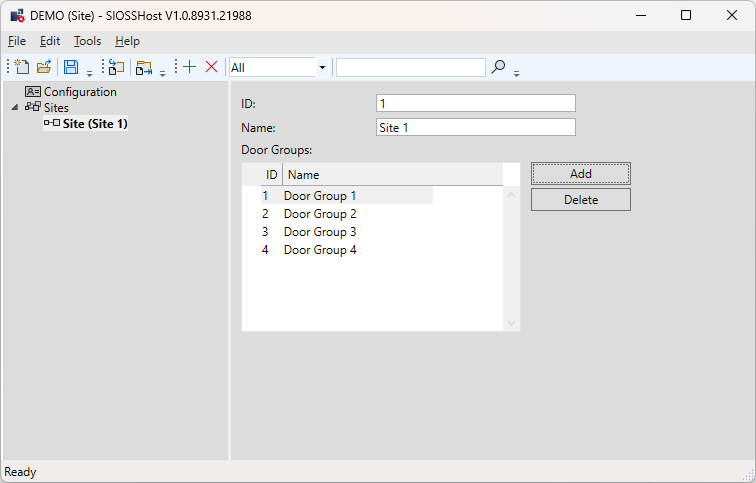Select Configuration in the tree

(79, 92)
